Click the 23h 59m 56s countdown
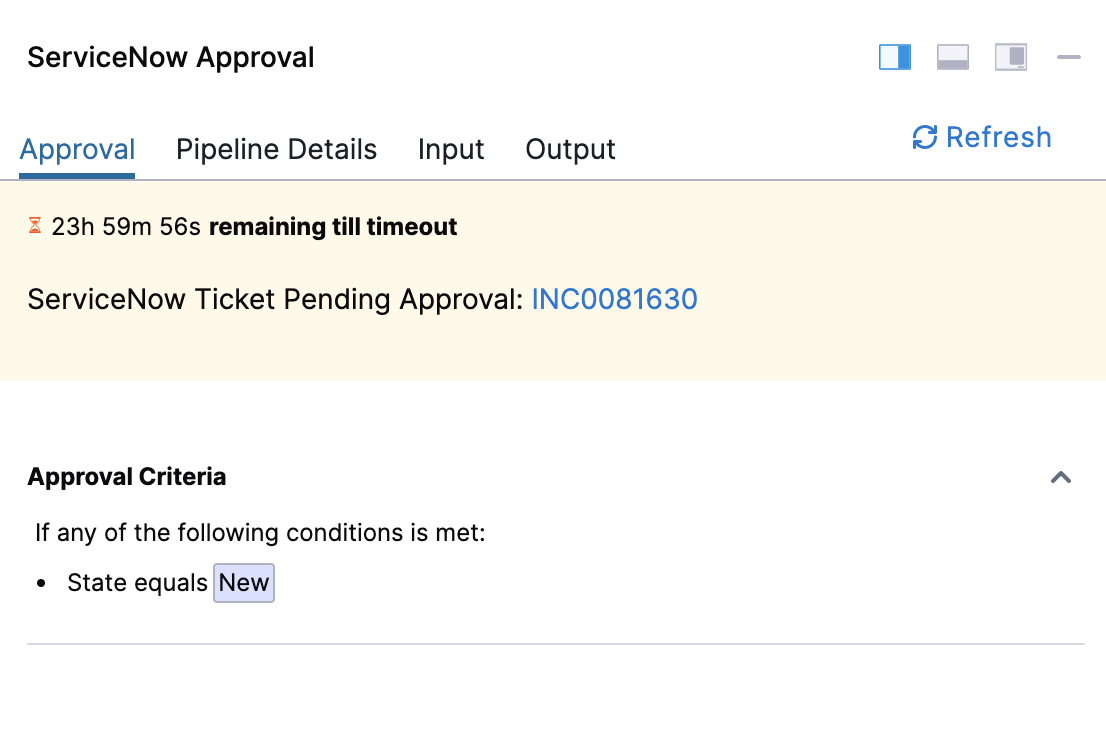 (127, 227)
